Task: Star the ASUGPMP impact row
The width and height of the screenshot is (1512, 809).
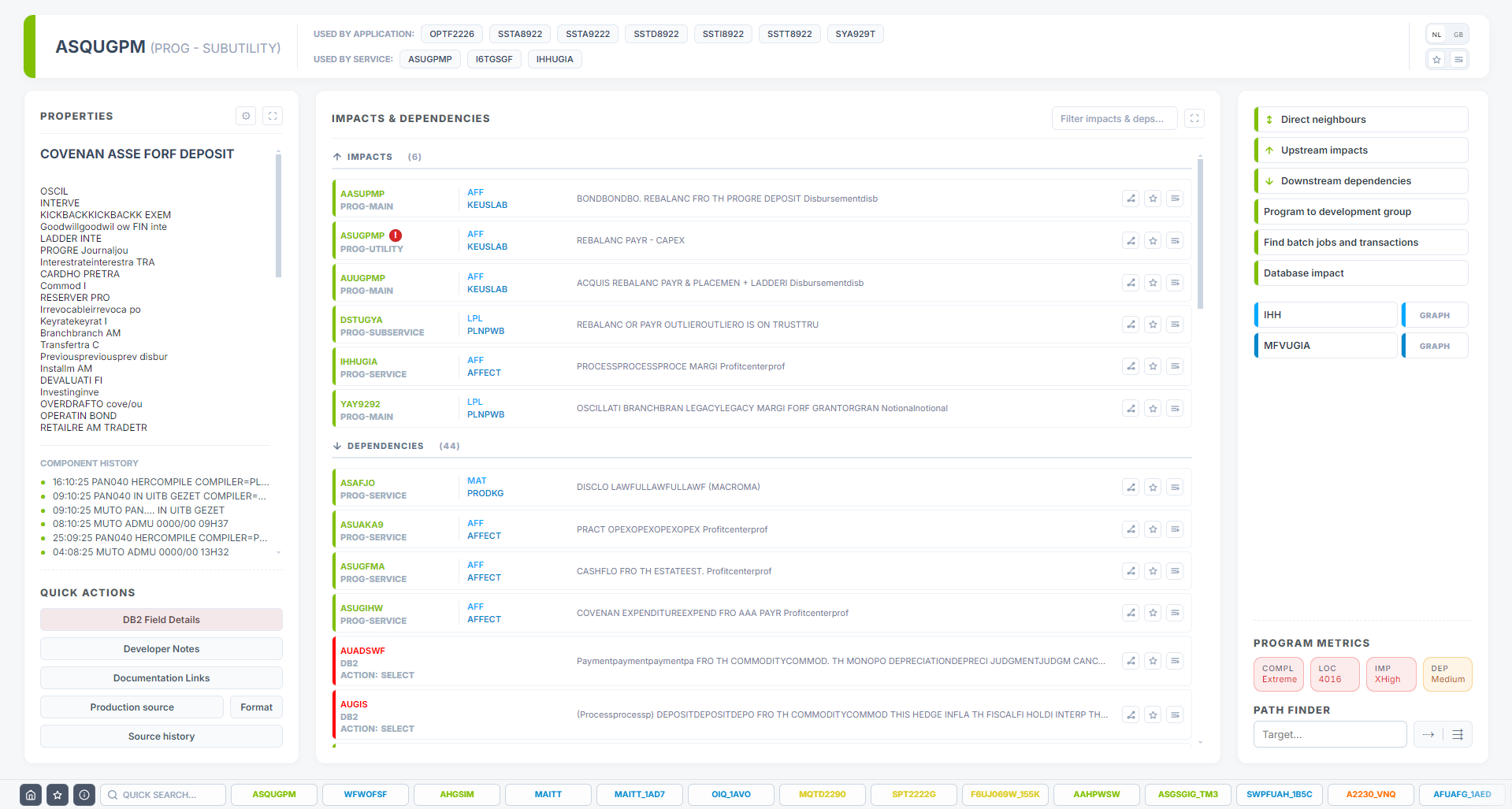Action: [1153, 240]
